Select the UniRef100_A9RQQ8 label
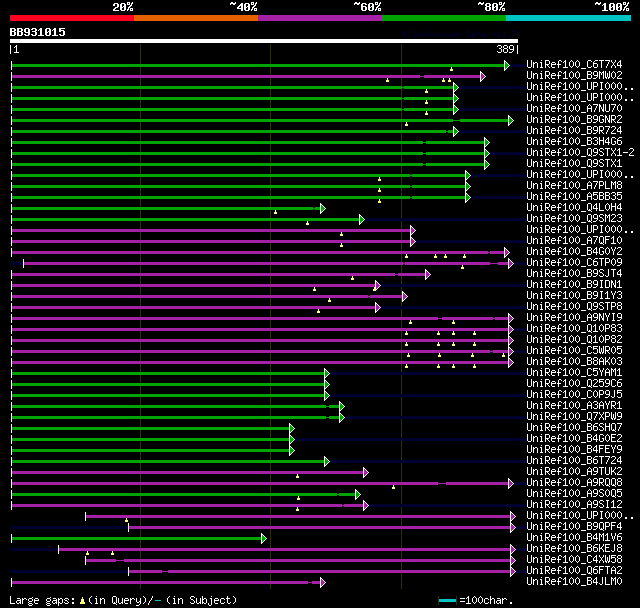Screen dimensions: 640x608 574,483
